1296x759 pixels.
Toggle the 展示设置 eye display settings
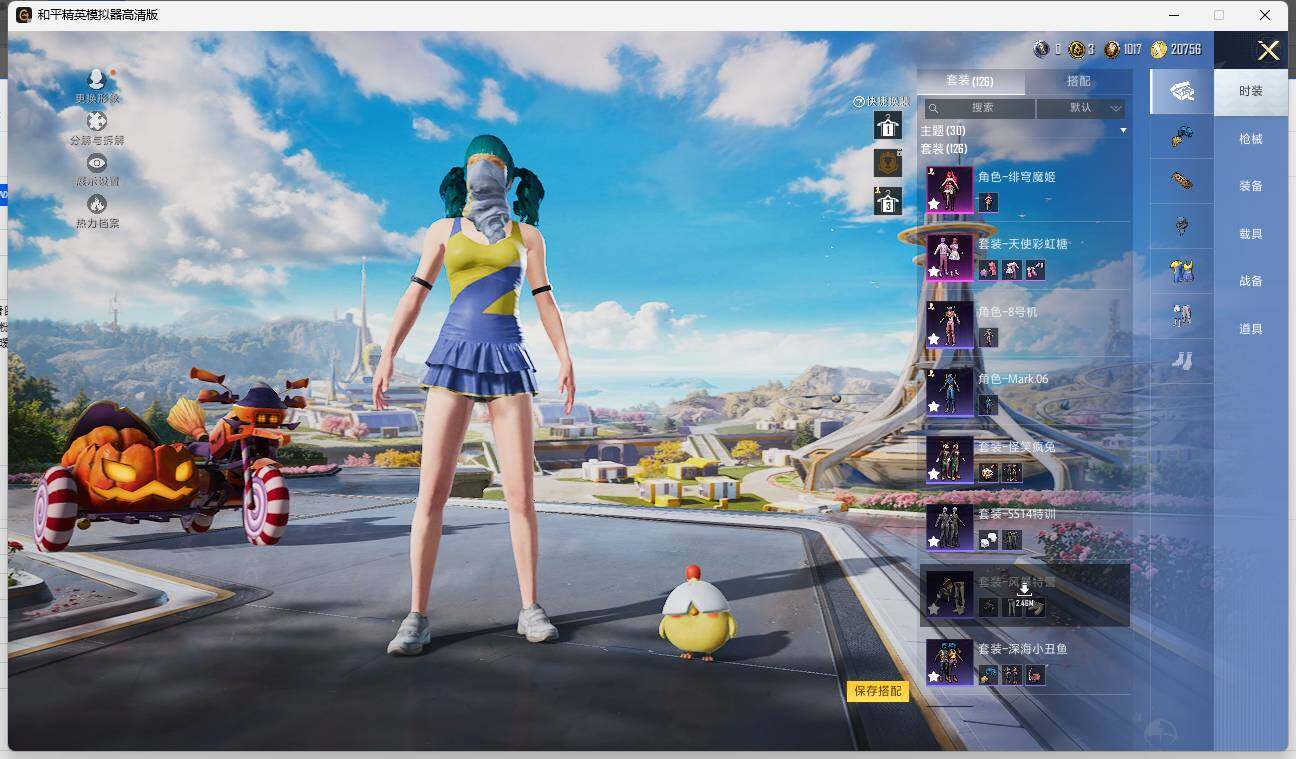(x=97, y=163)
